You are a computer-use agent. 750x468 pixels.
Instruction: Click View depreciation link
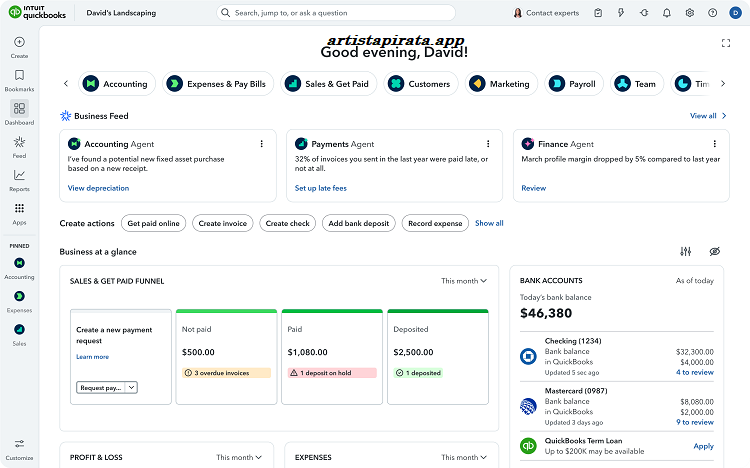98,188
